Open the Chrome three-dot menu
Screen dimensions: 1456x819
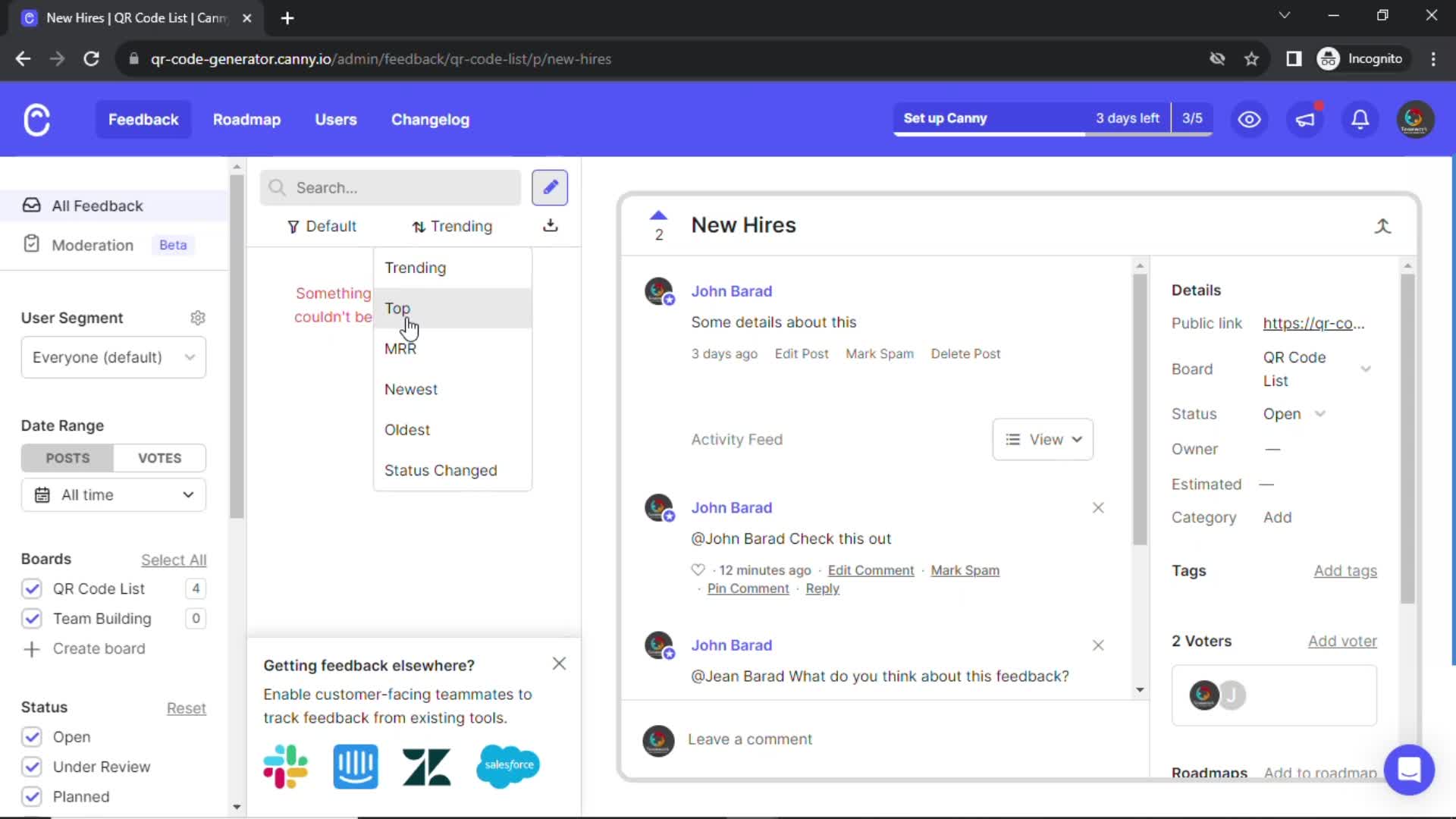click(x=1432, y=59)
